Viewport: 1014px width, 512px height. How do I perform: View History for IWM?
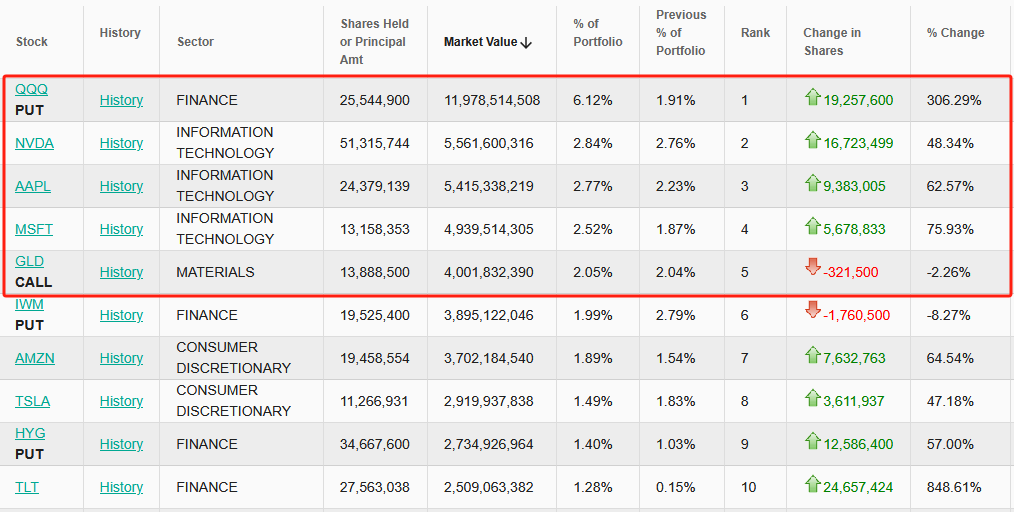[x=122, y=315]
